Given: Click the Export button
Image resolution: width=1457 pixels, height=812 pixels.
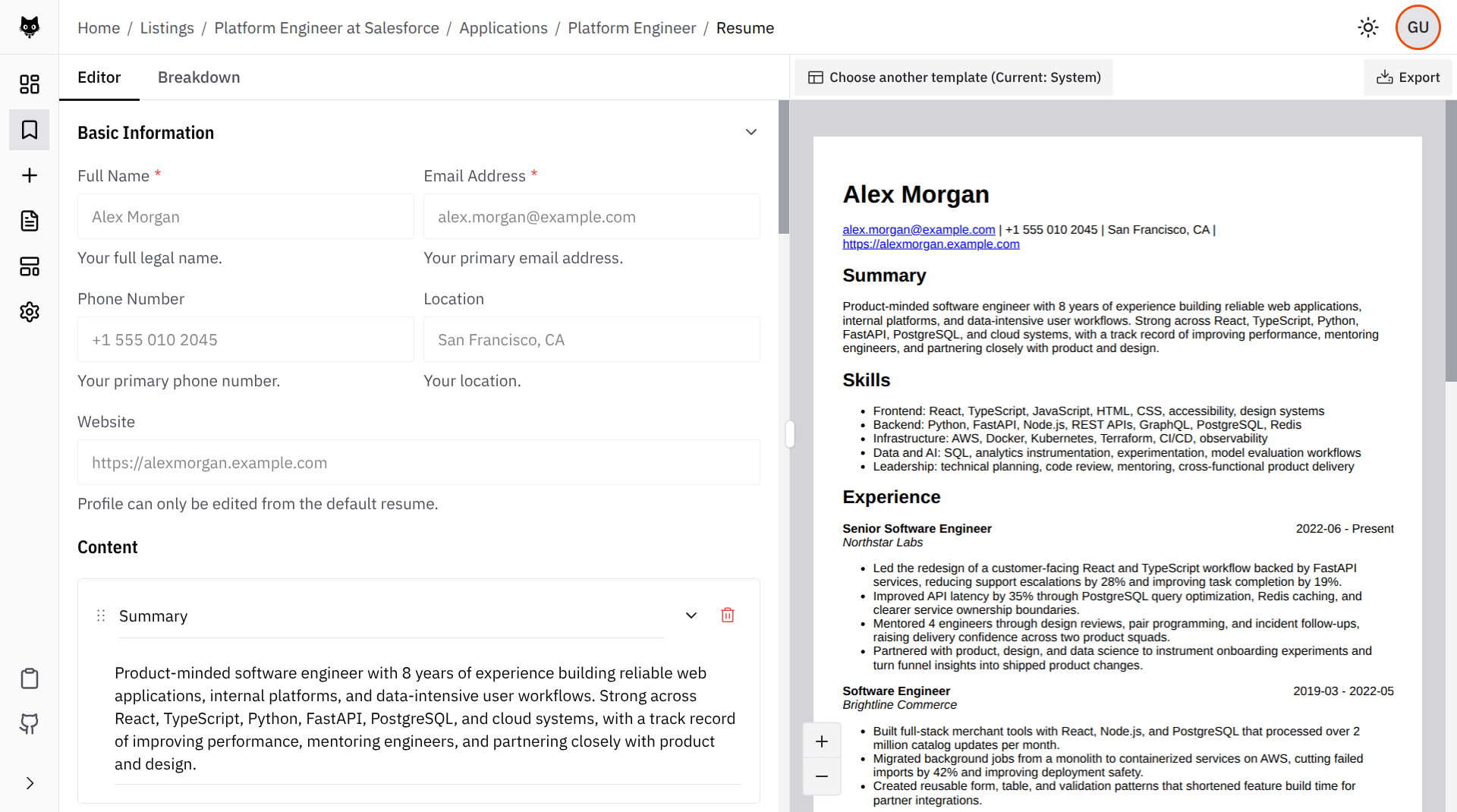Looking at the screenshot, I should point(1408,77).
